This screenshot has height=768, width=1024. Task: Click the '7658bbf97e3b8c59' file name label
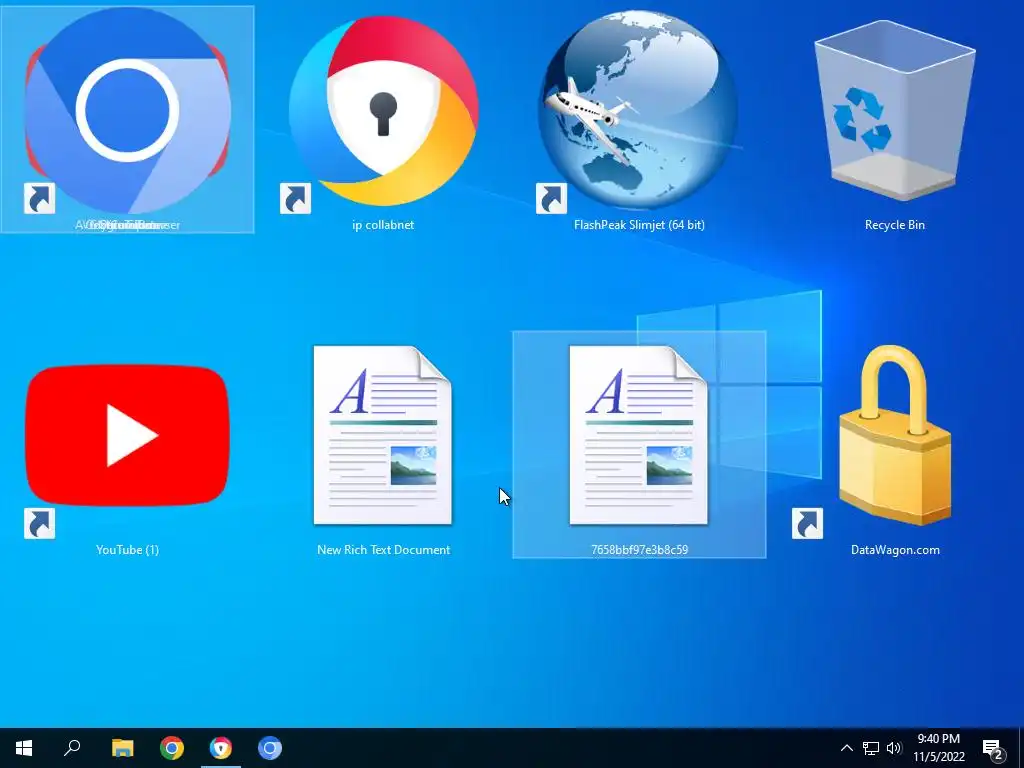(x=639, y=550)
